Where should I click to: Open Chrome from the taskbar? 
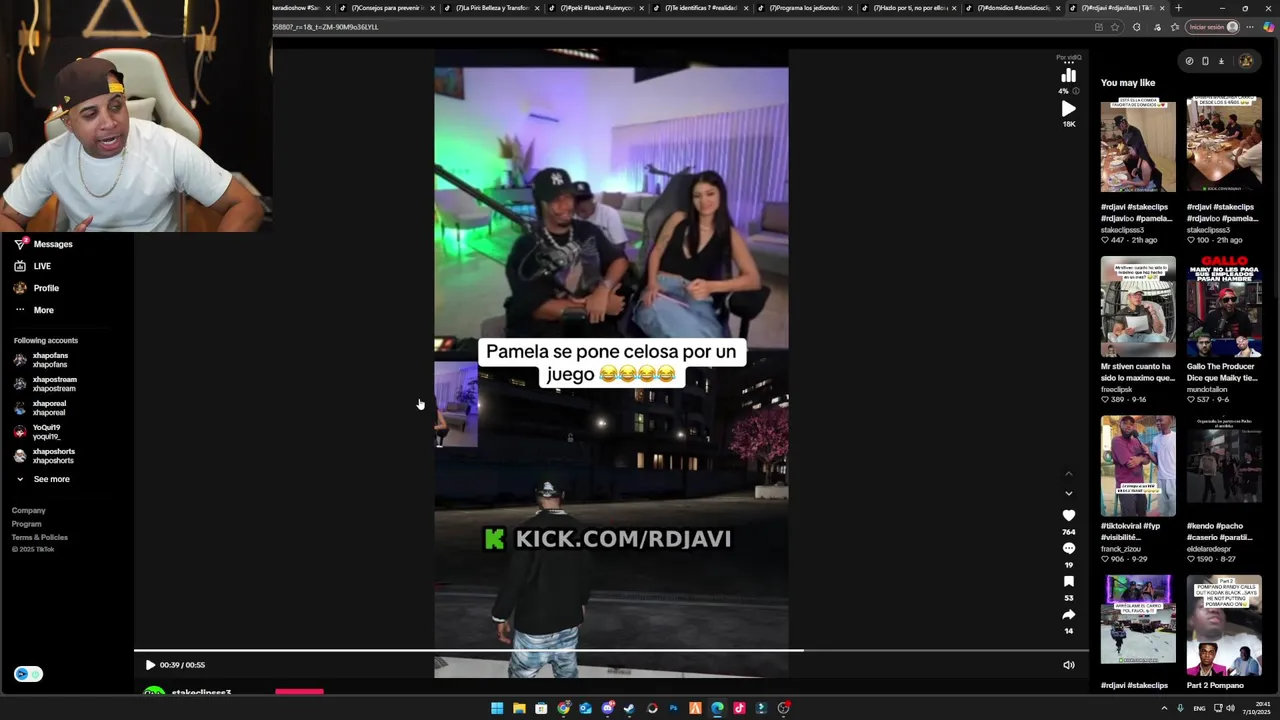click(x=563, y=708)
